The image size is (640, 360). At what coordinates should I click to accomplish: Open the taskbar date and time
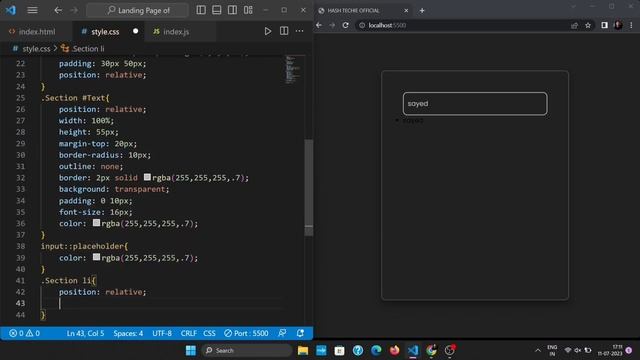pos(610,350)
